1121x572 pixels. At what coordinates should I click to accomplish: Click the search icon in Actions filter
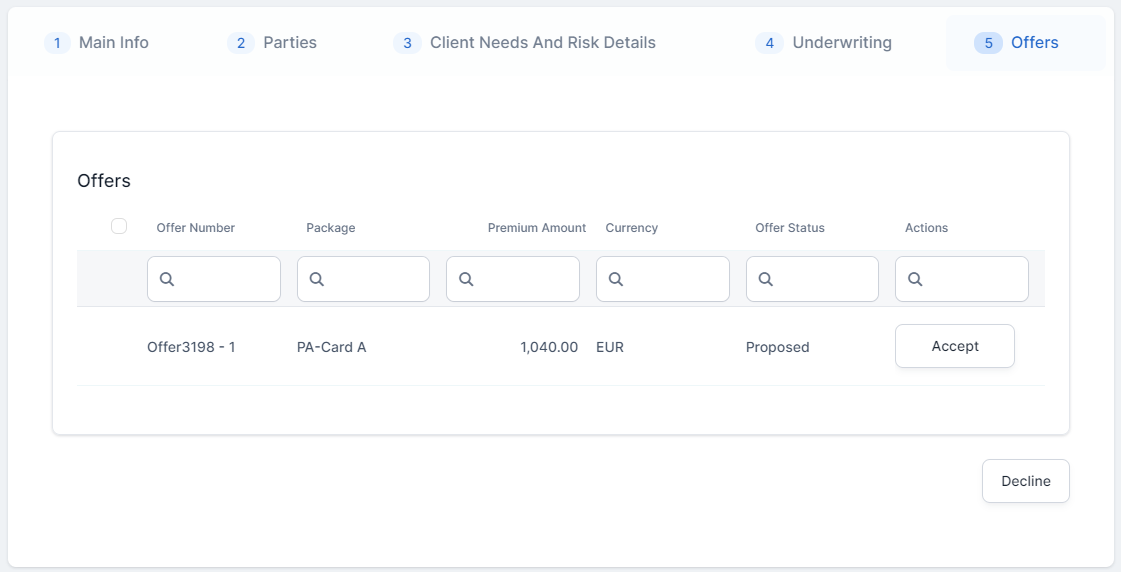[x=915, y=279]
